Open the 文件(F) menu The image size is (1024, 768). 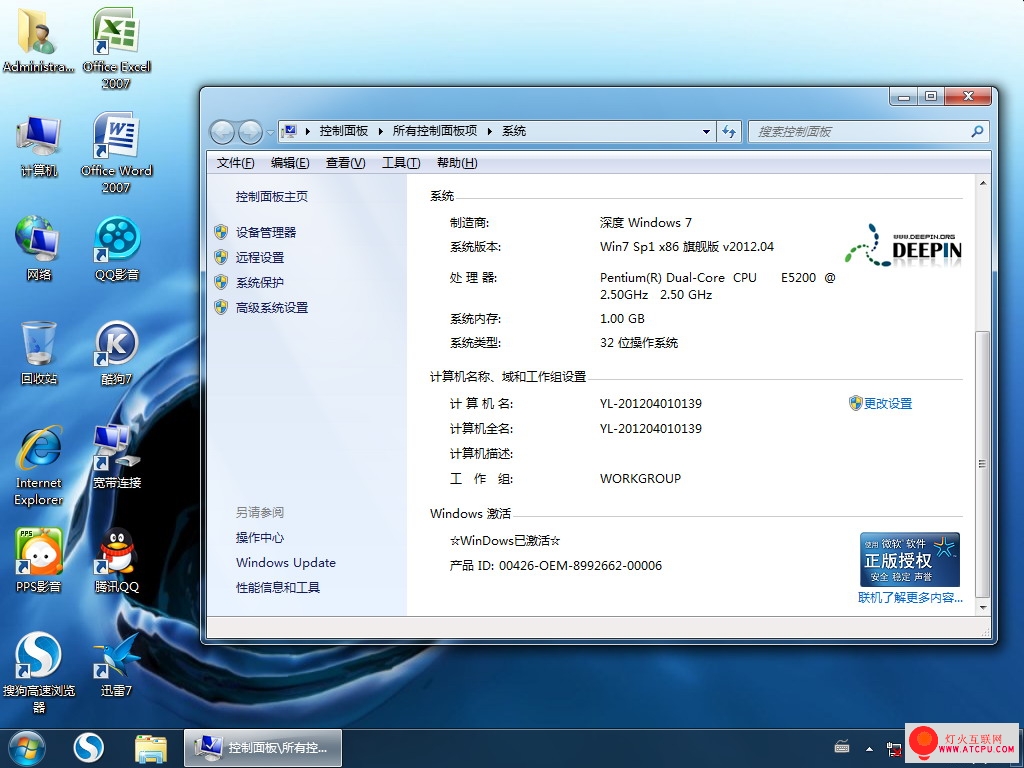[235, 163]
